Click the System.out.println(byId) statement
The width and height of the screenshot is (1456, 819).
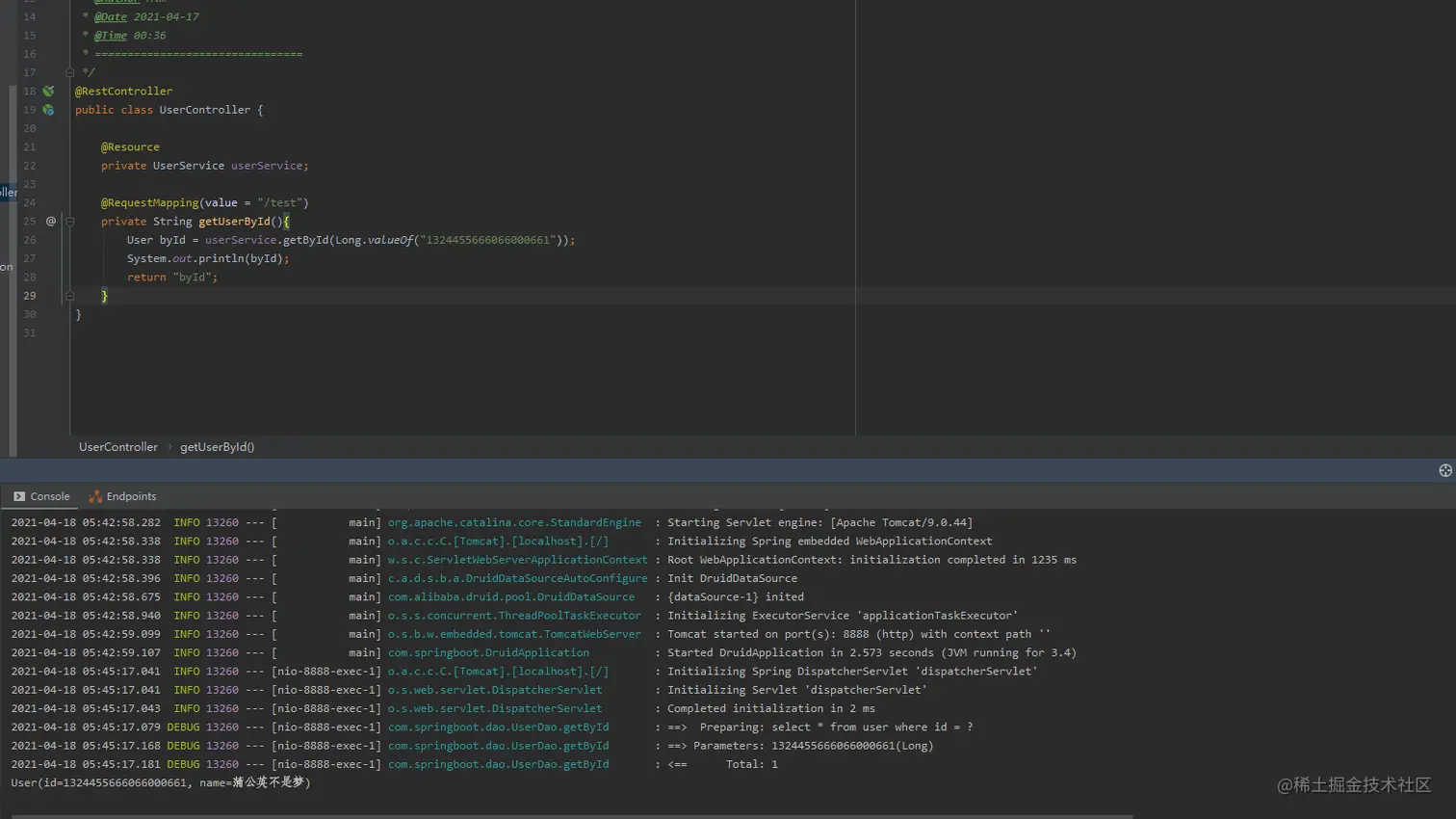tap(208, 258)
